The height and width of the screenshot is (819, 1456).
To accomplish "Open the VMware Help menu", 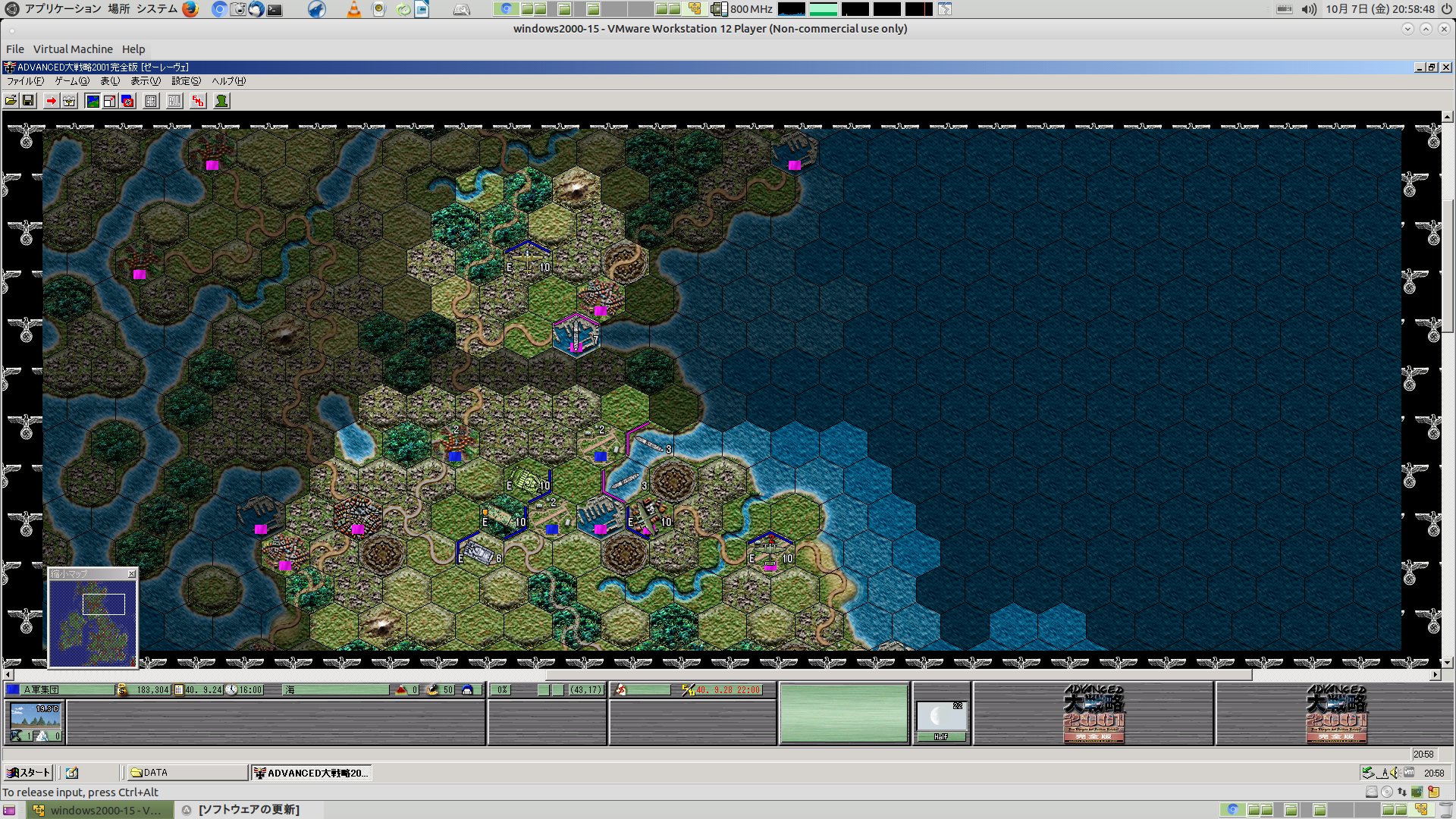I will pyautogui.click(x=133, y=49).
